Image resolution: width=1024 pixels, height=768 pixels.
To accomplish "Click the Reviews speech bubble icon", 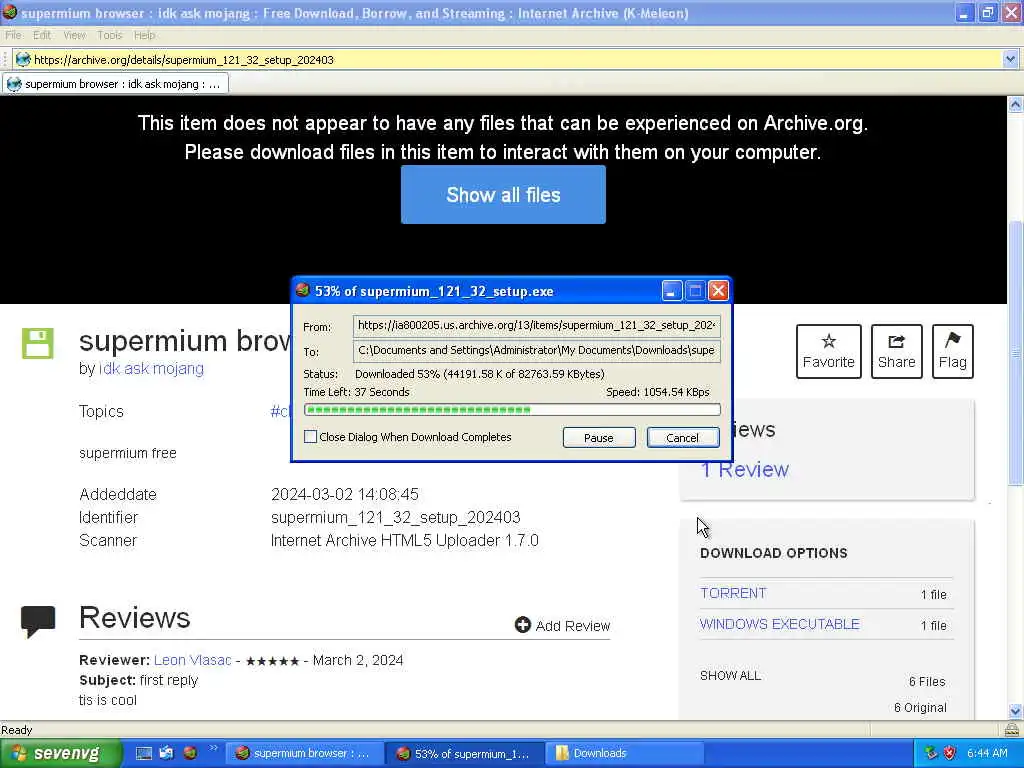I will click(x=38, y=622).
